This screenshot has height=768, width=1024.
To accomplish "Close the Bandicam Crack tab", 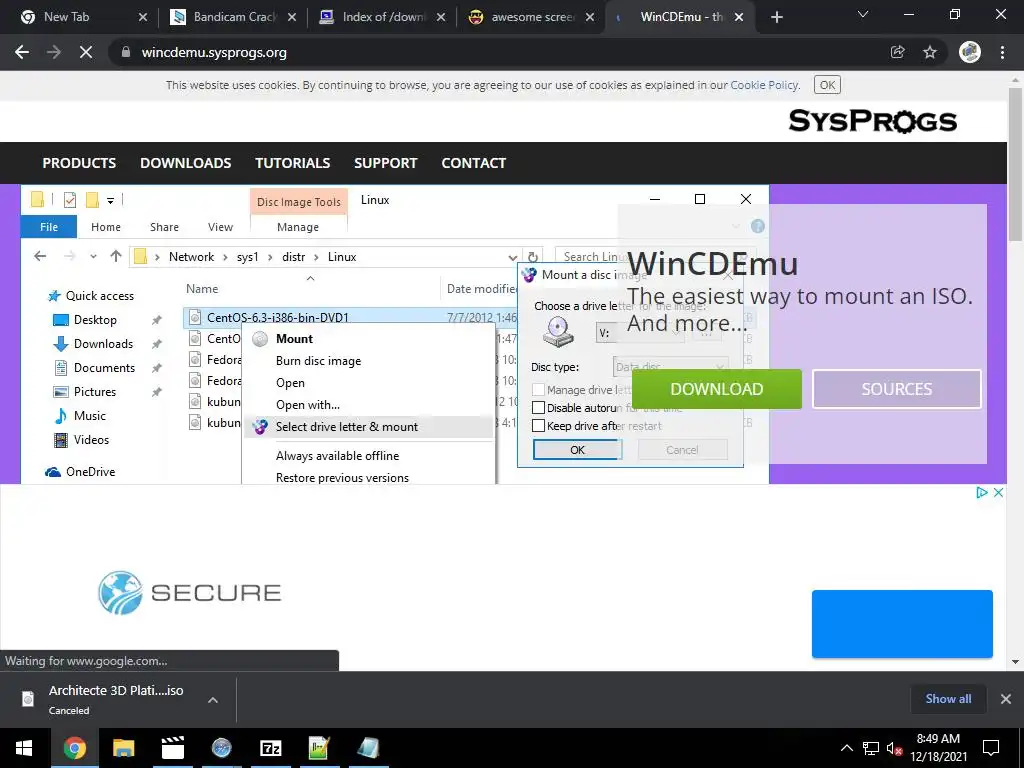I will 292,17.
